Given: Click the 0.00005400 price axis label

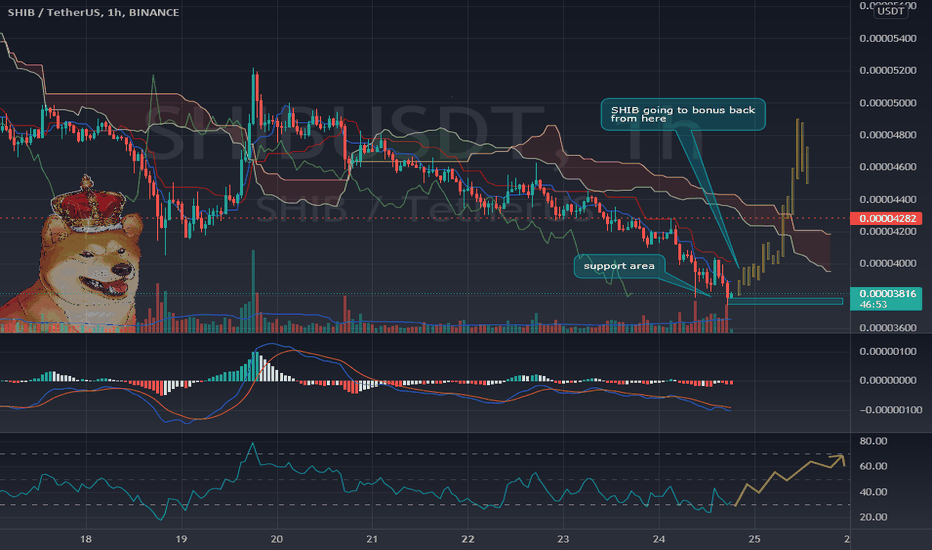Looking at the screenshot, I should [887, 39].
